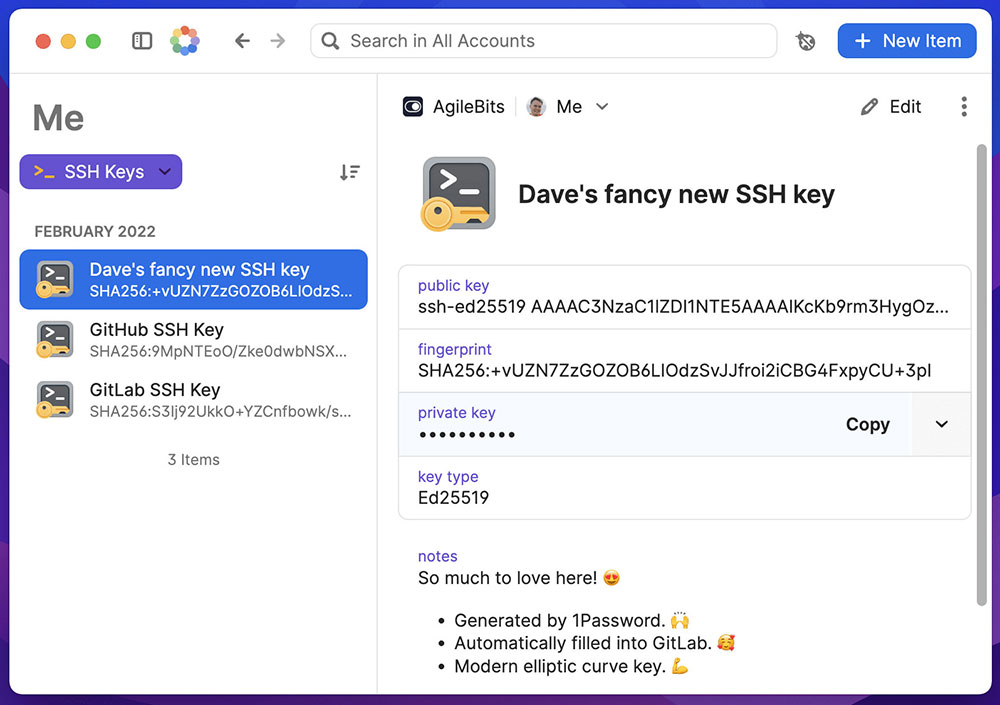Click the concealed fields eye icon

[806, 40]
